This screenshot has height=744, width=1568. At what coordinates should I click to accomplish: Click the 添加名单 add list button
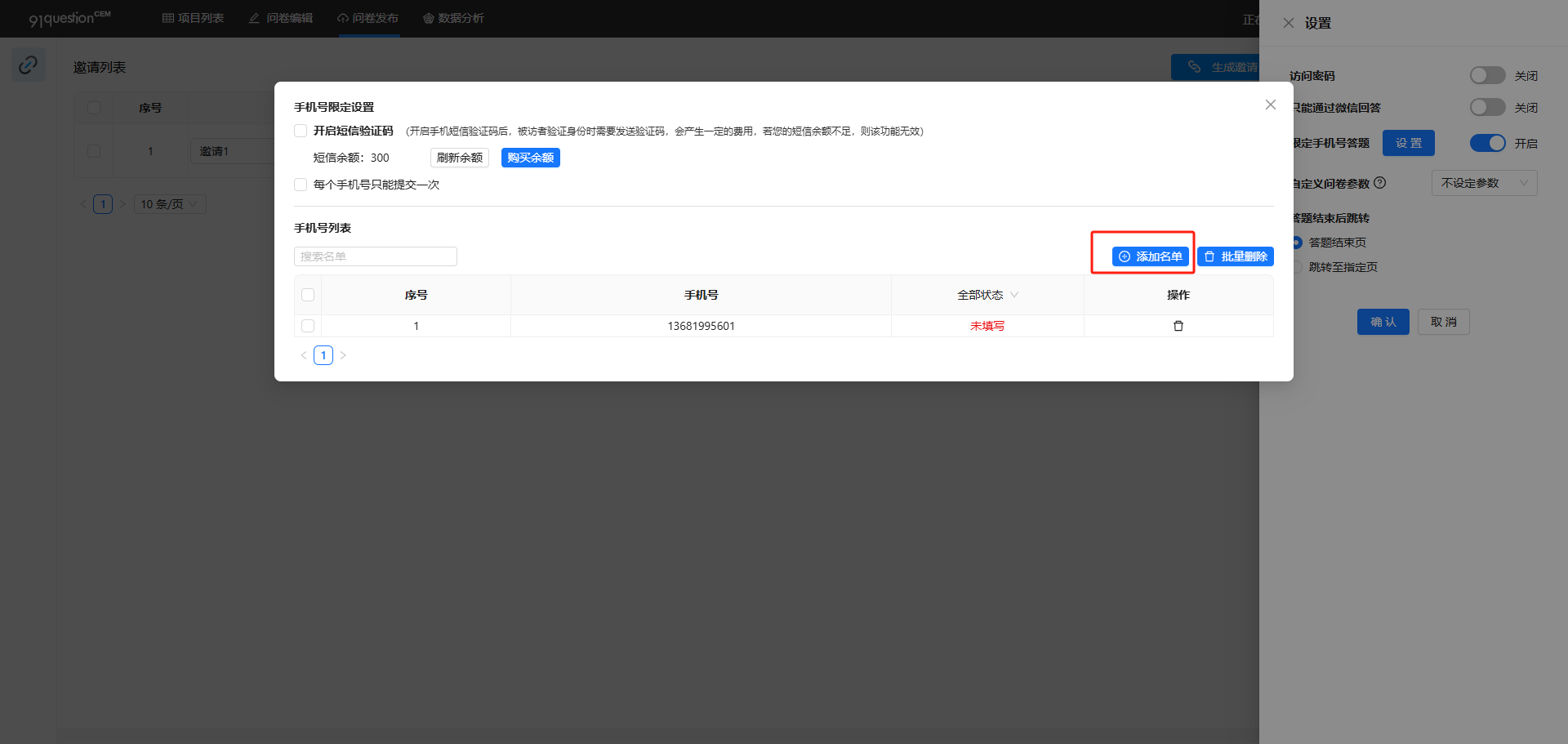1150,256
